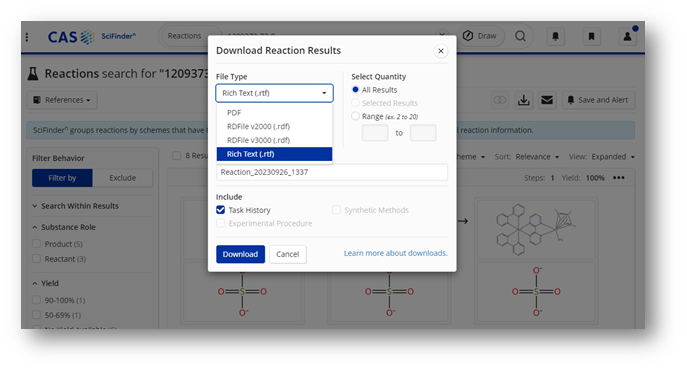Click the search magnifier icon

[520, 36]
